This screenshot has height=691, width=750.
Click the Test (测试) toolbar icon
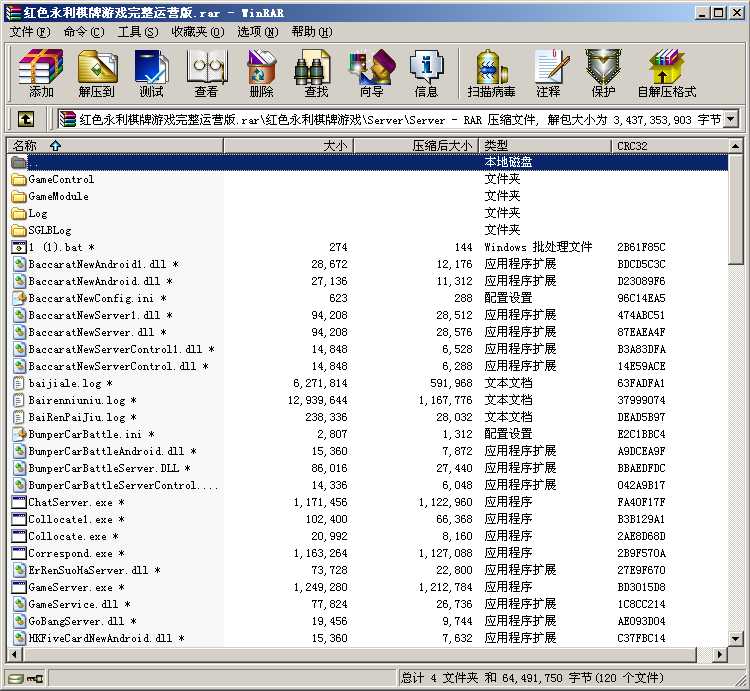151,73
